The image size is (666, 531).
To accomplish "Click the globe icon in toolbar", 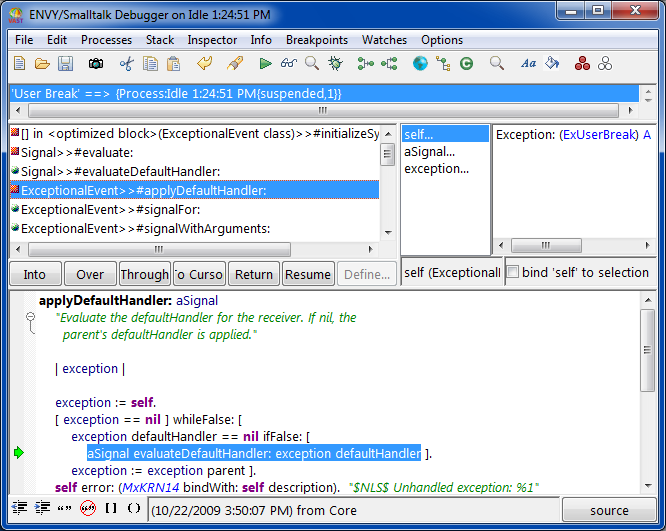I will 420,63.
